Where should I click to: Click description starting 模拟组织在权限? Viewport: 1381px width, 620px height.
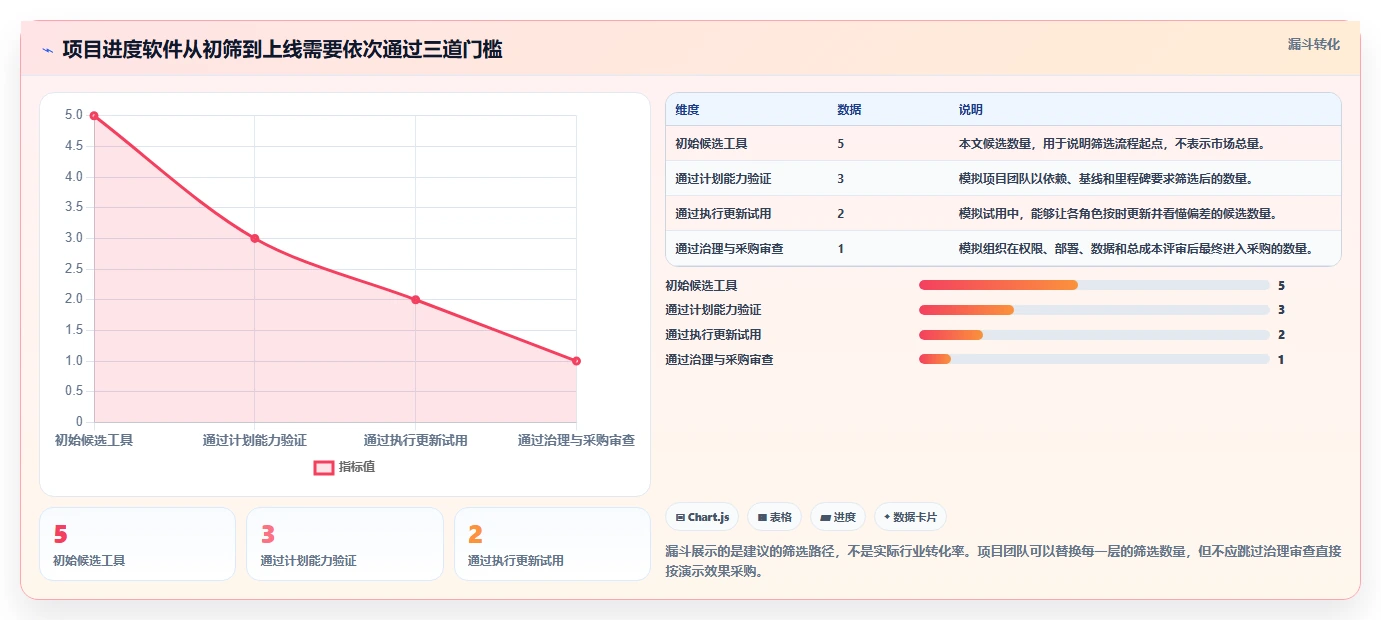[1136, 249]
